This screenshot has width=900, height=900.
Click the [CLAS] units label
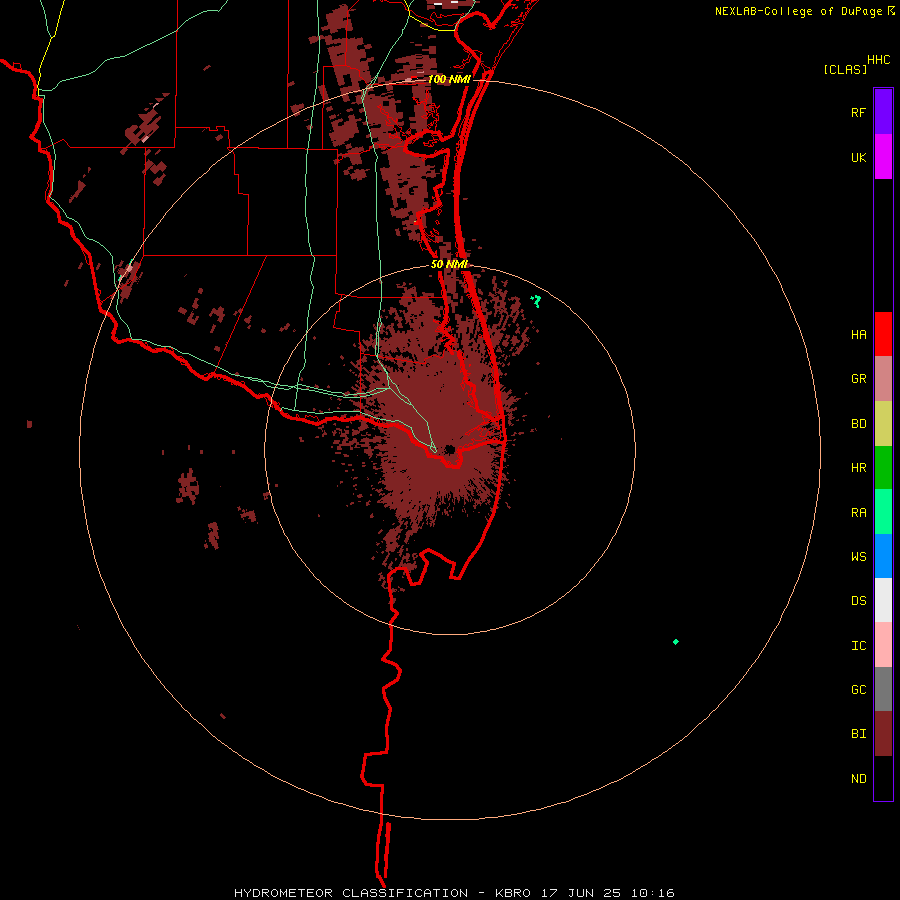click(x=845, y=69)
